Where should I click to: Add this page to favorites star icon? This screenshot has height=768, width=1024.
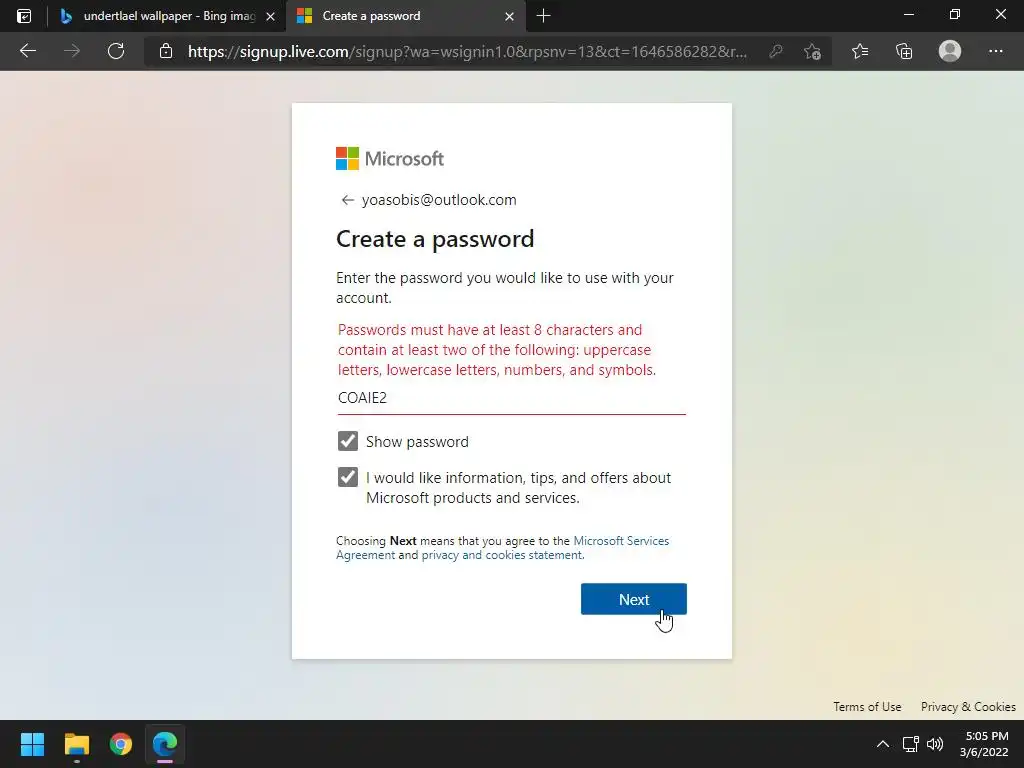[x=812, y=51]
